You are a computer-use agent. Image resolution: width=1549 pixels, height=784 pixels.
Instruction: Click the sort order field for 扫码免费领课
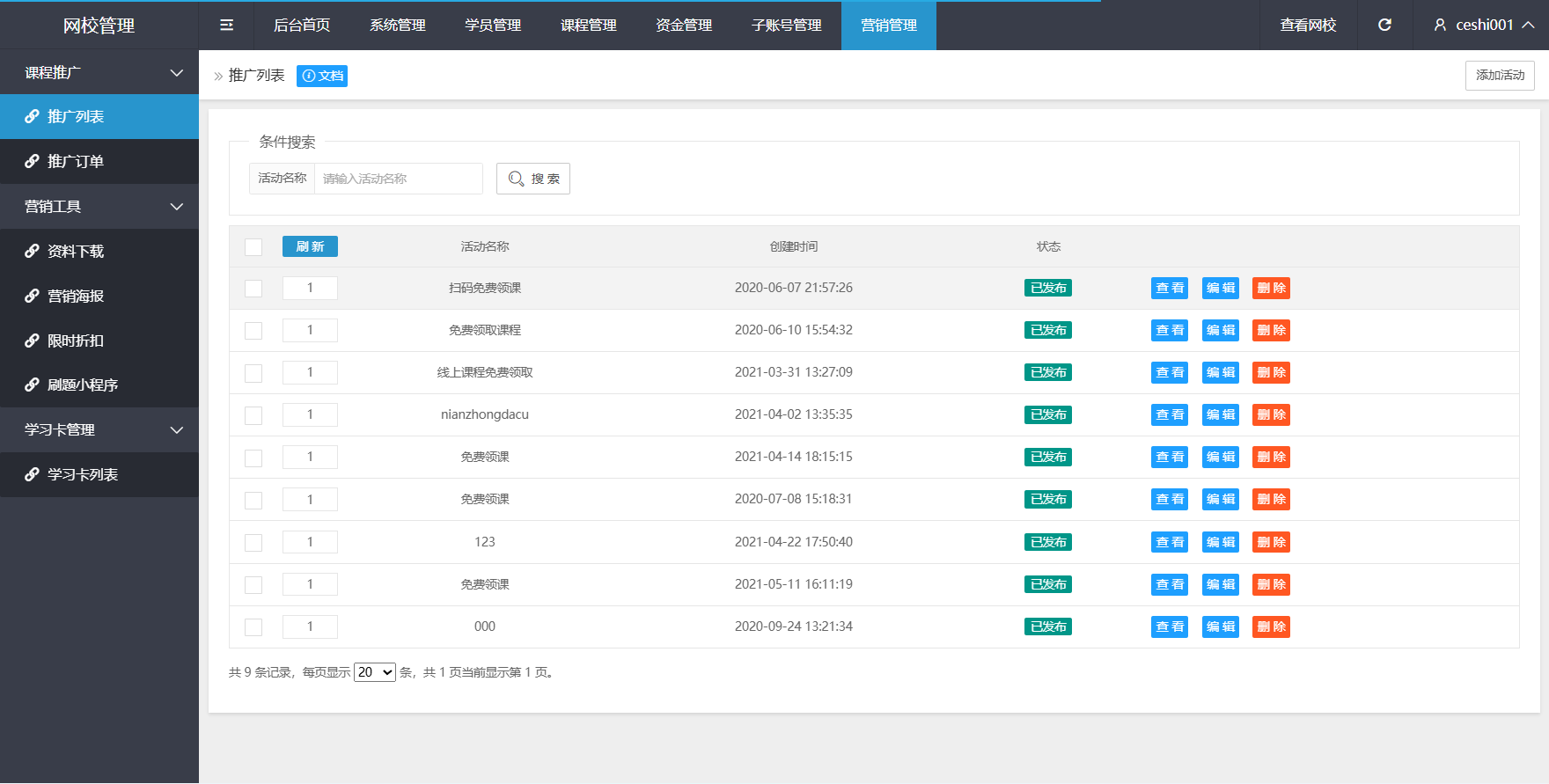click(x=310, y=288)
